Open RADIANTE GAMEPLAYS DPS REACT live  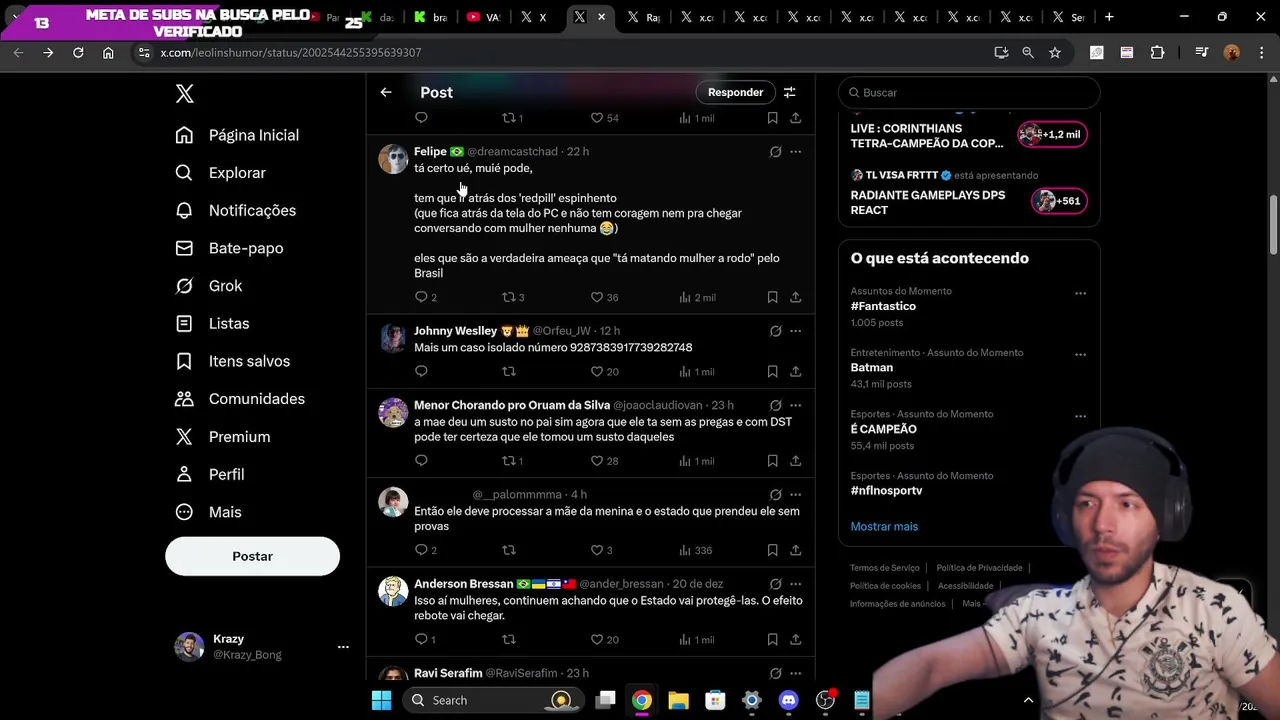[928, 202]
